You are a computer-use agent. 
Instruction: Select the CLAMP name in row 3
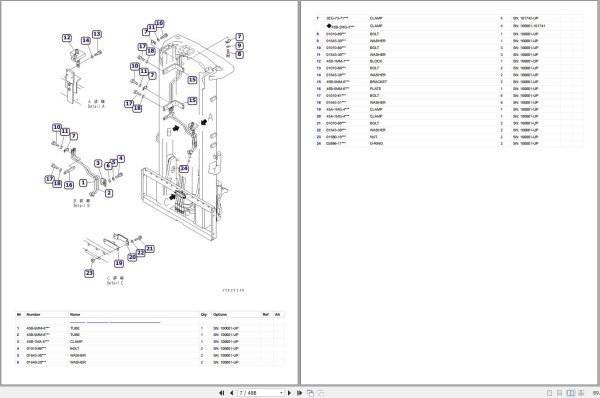[x=77, y=341]
